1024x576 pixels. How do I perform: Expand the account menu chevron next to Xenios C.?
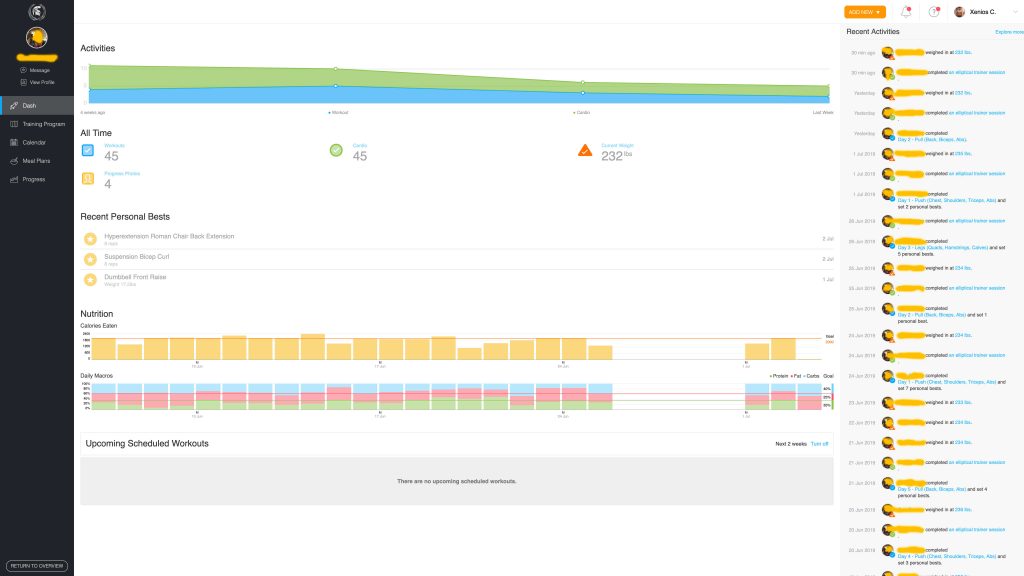click(x=1015, y=12)
